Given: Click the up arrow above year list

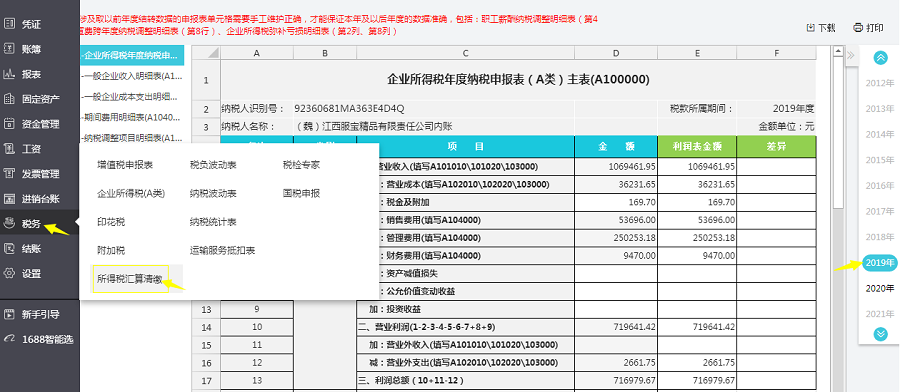Looking at the screenshot, I should pyautogui.click(x=880, y=57).
